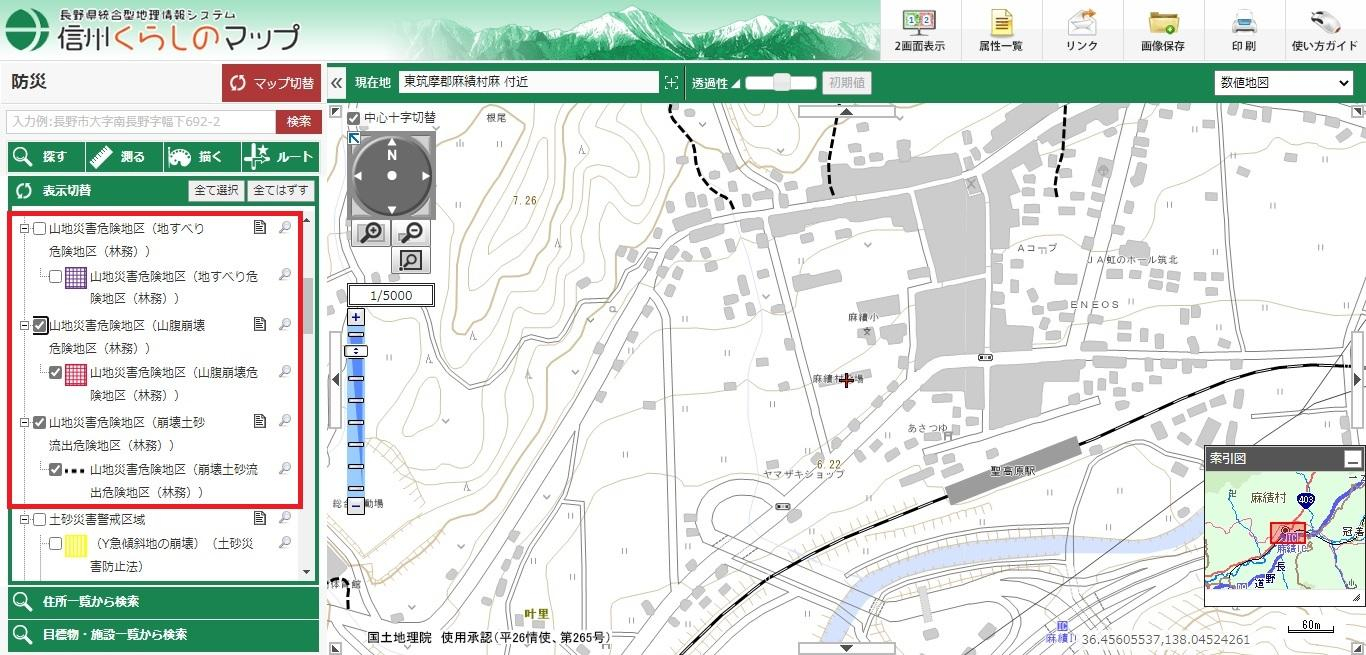Open the 数値地図 basemap dropdown
1366x655 pixels.
[1283, 83]
